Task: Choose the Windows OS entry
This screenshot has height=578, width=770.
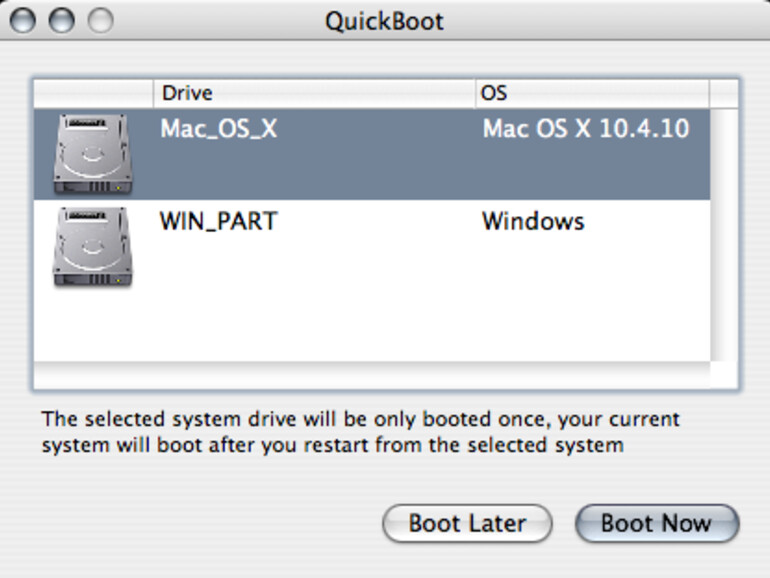Action: click(x=532, y=221)
